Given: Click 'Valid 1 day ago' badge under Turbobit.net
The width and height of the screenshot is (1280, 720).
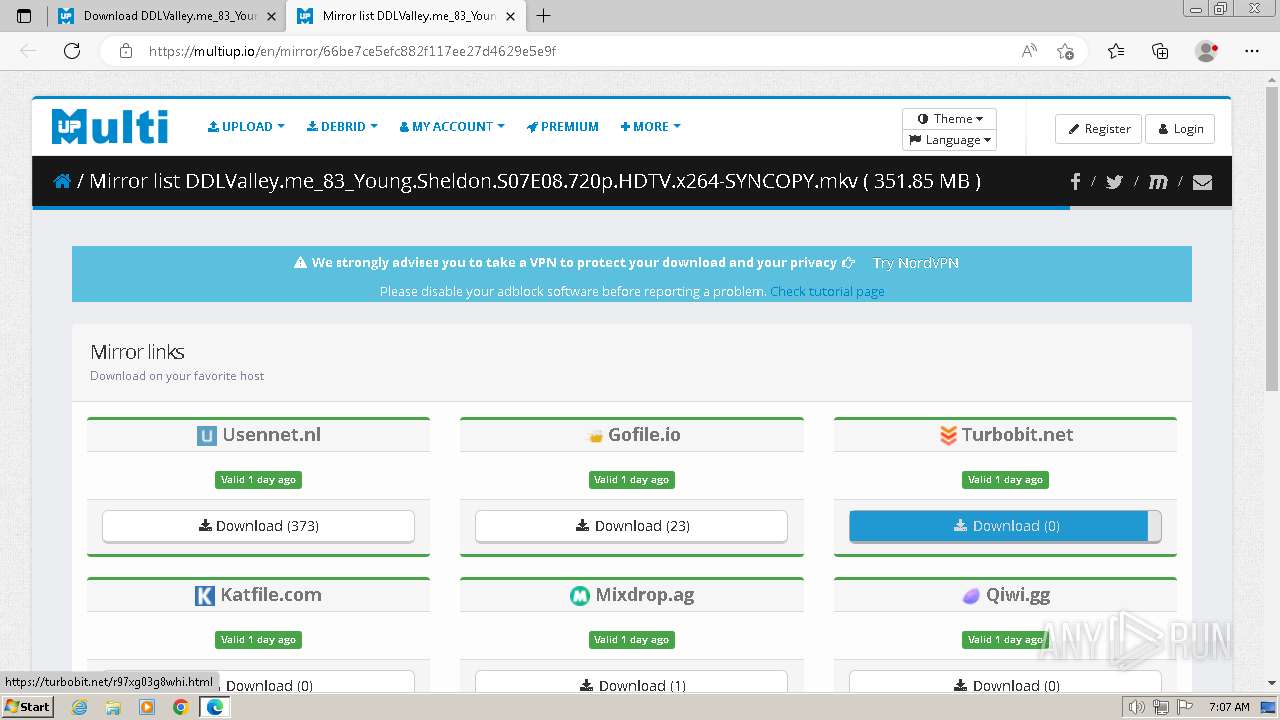Looking at the screenshot, I should pyautogui.click(x=1005, y=480).
